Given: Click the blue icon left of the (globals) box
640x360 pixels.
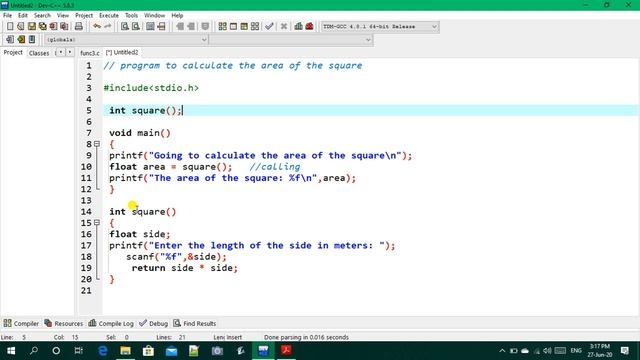Looking at the screenshot, I should click(x=32, y=40).
